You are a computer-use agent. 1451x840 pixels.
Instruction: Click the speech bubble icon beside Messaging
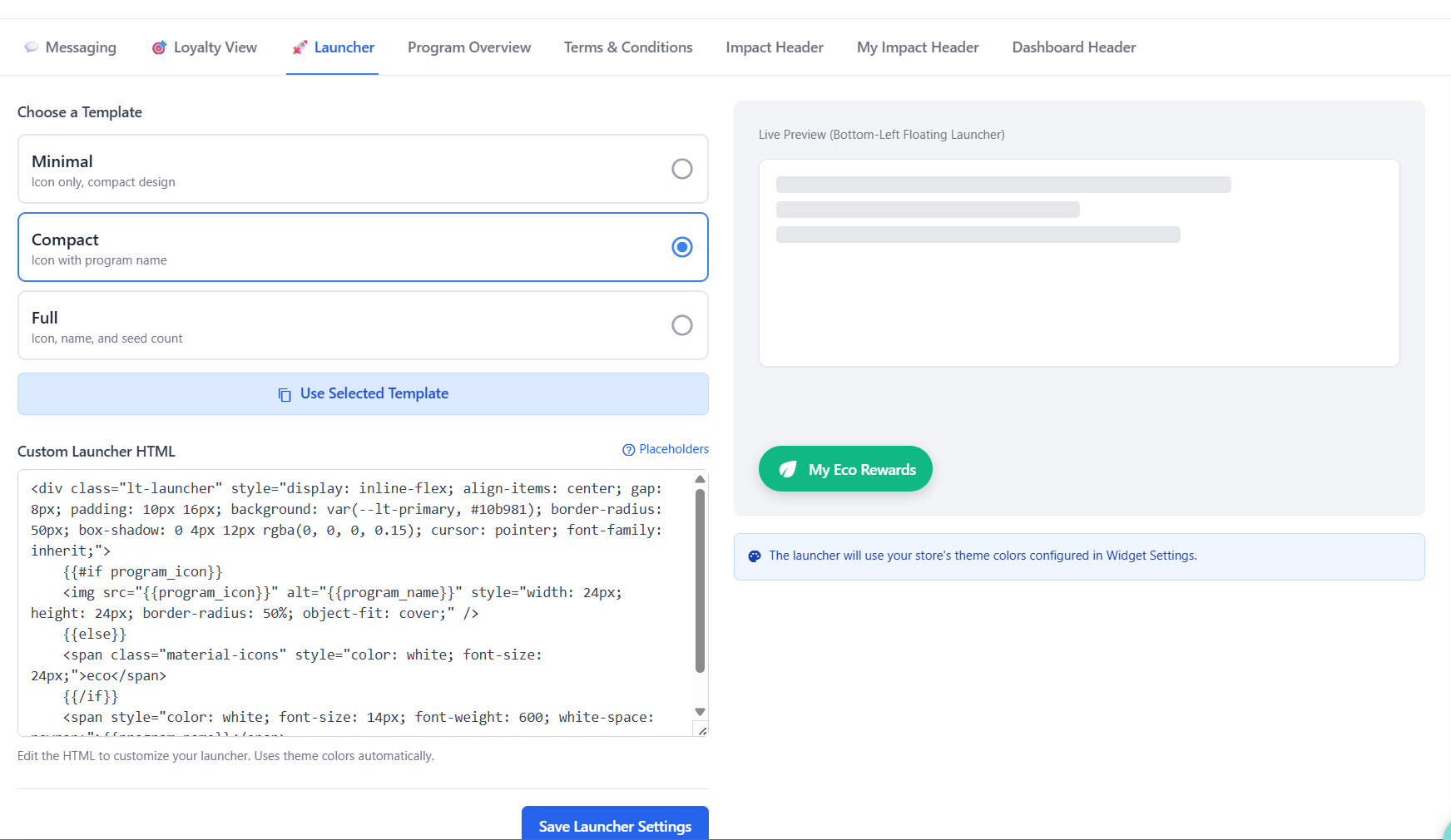[31, 47]
